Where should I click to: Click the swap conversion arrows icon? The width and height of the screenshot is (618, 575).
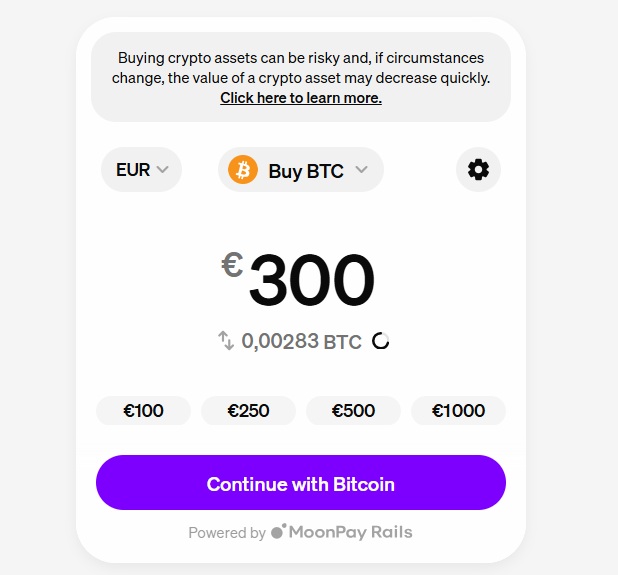(x=226, y=341)
